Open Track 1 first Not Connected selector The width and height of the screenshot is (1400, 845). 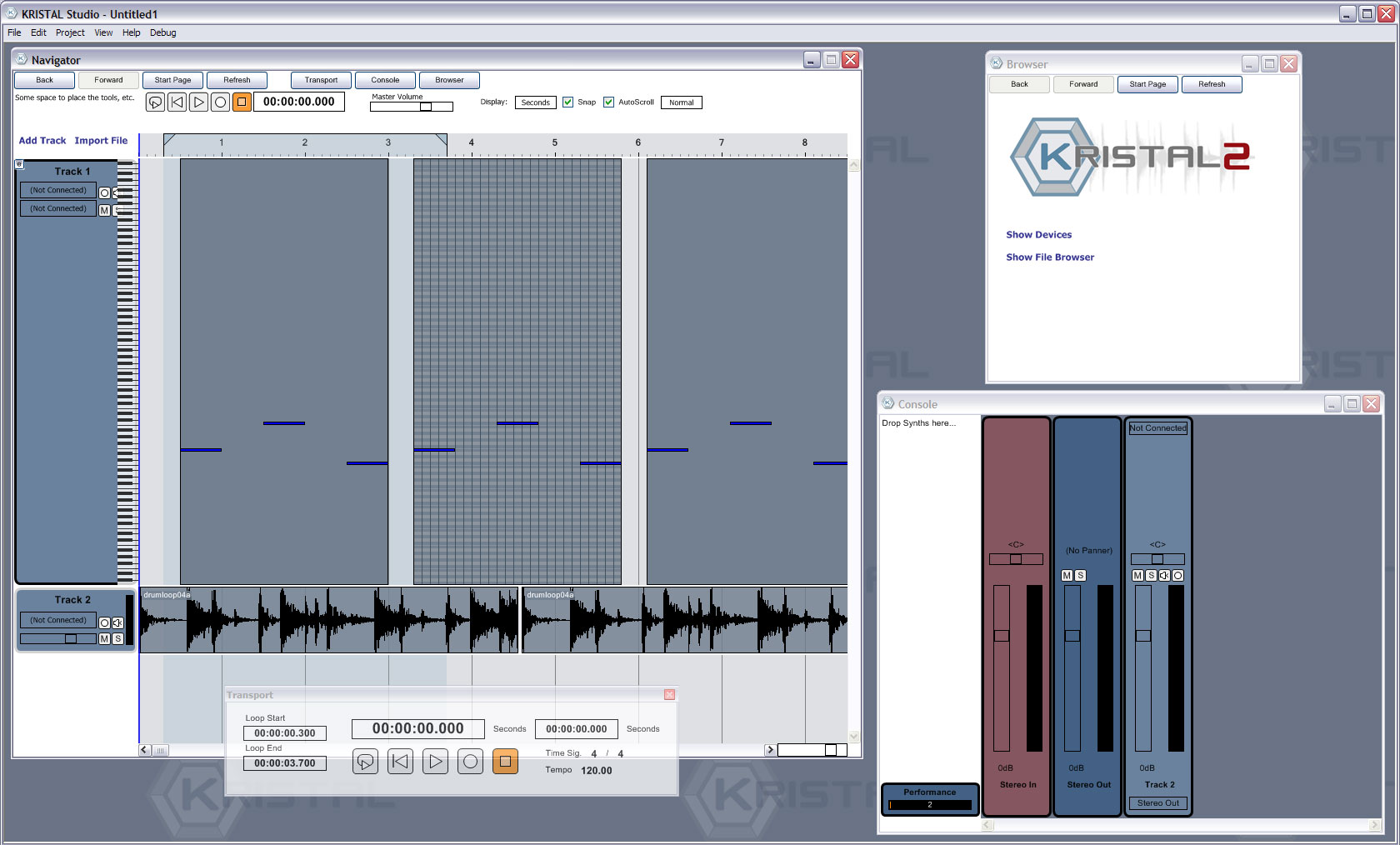(58, 191)
